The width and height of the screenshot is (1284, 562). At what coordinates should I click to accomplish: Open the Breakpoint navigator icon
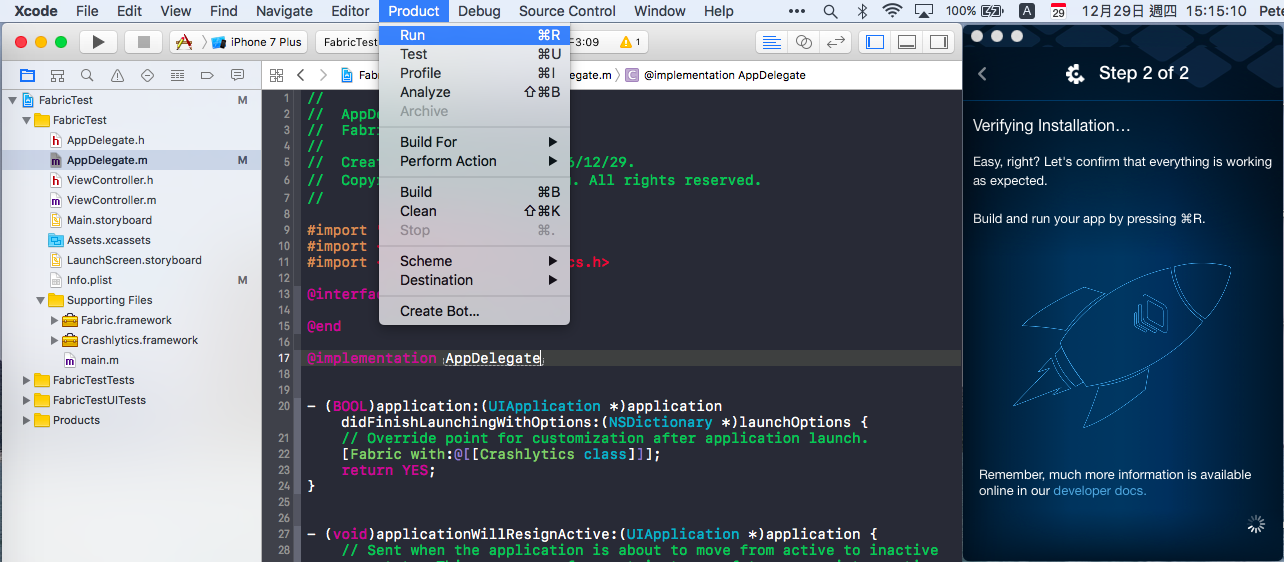[207, 75]
